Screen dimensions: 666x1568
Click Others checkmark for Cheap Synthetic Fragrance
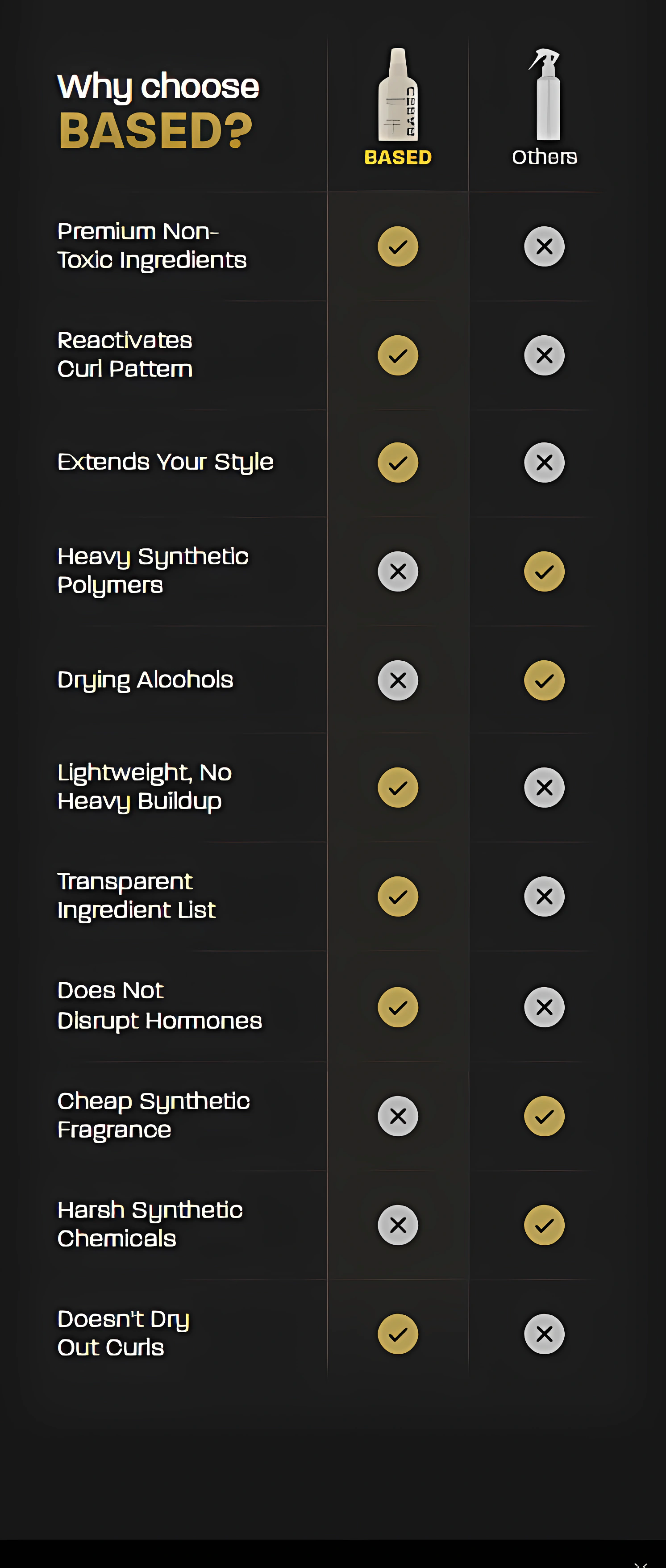[544, 1116]
